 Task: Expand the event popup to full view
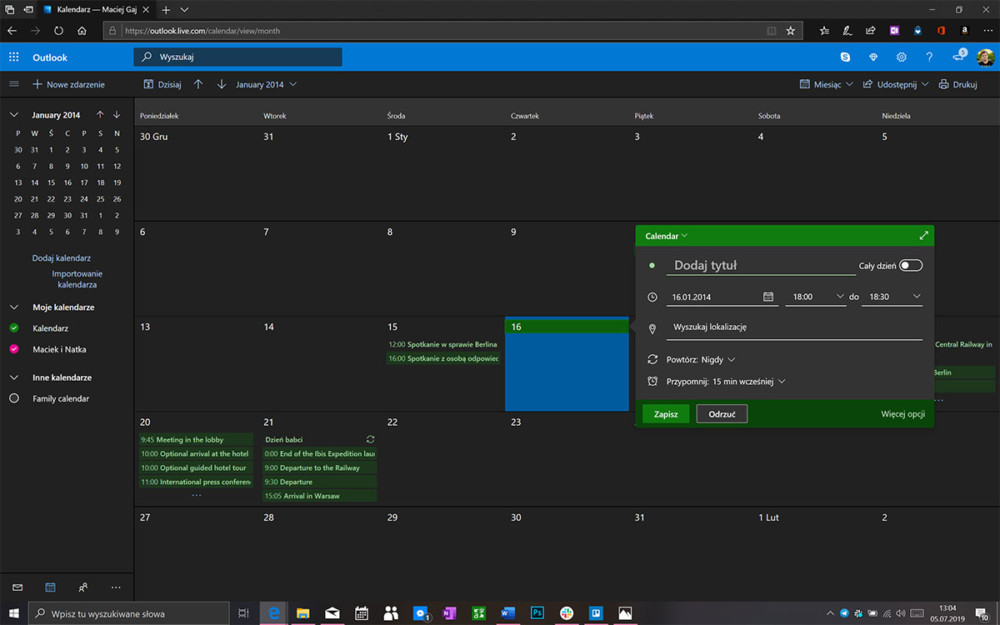tap(923, 235)
